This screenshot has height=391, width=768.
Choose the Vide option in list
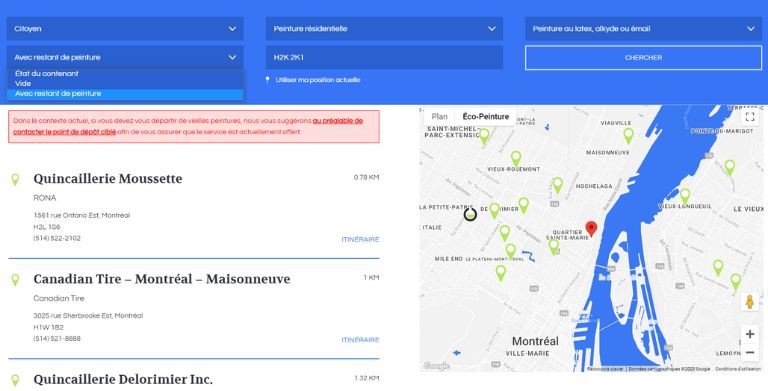click(x=125, y=83)
